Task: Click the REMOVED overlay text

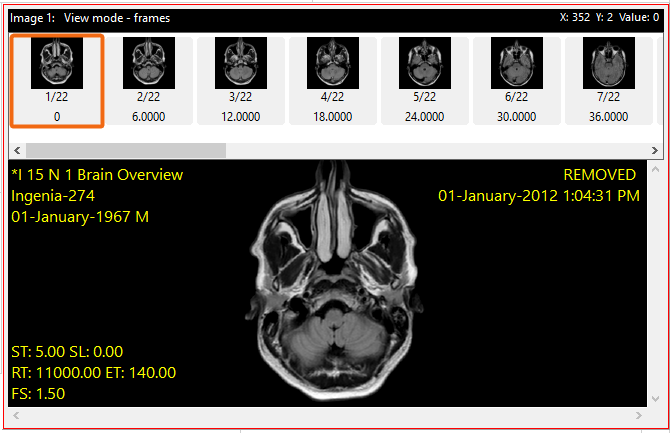Action: 599,175
